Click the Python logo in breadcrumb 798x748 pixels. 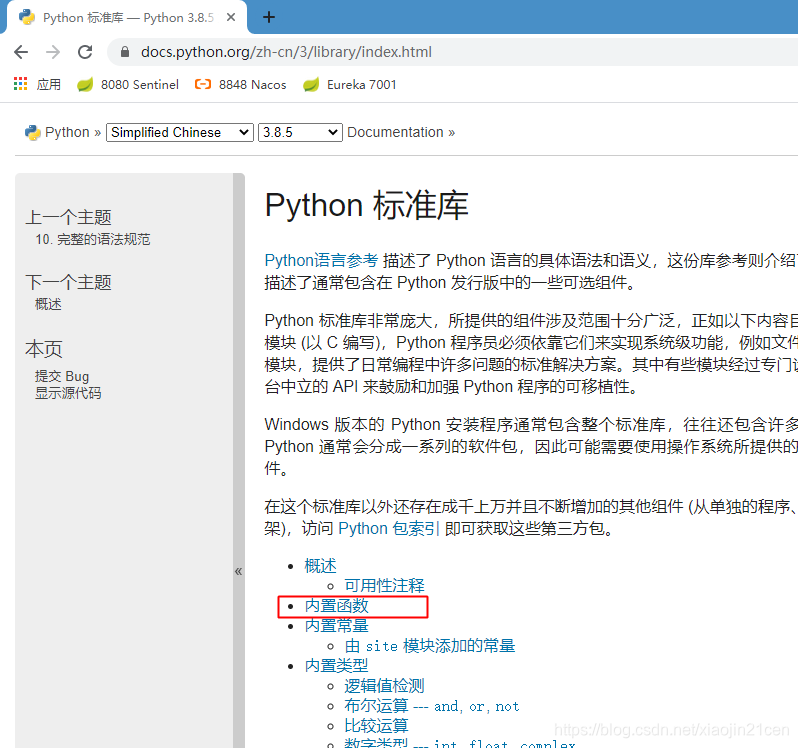click(33, 133)
